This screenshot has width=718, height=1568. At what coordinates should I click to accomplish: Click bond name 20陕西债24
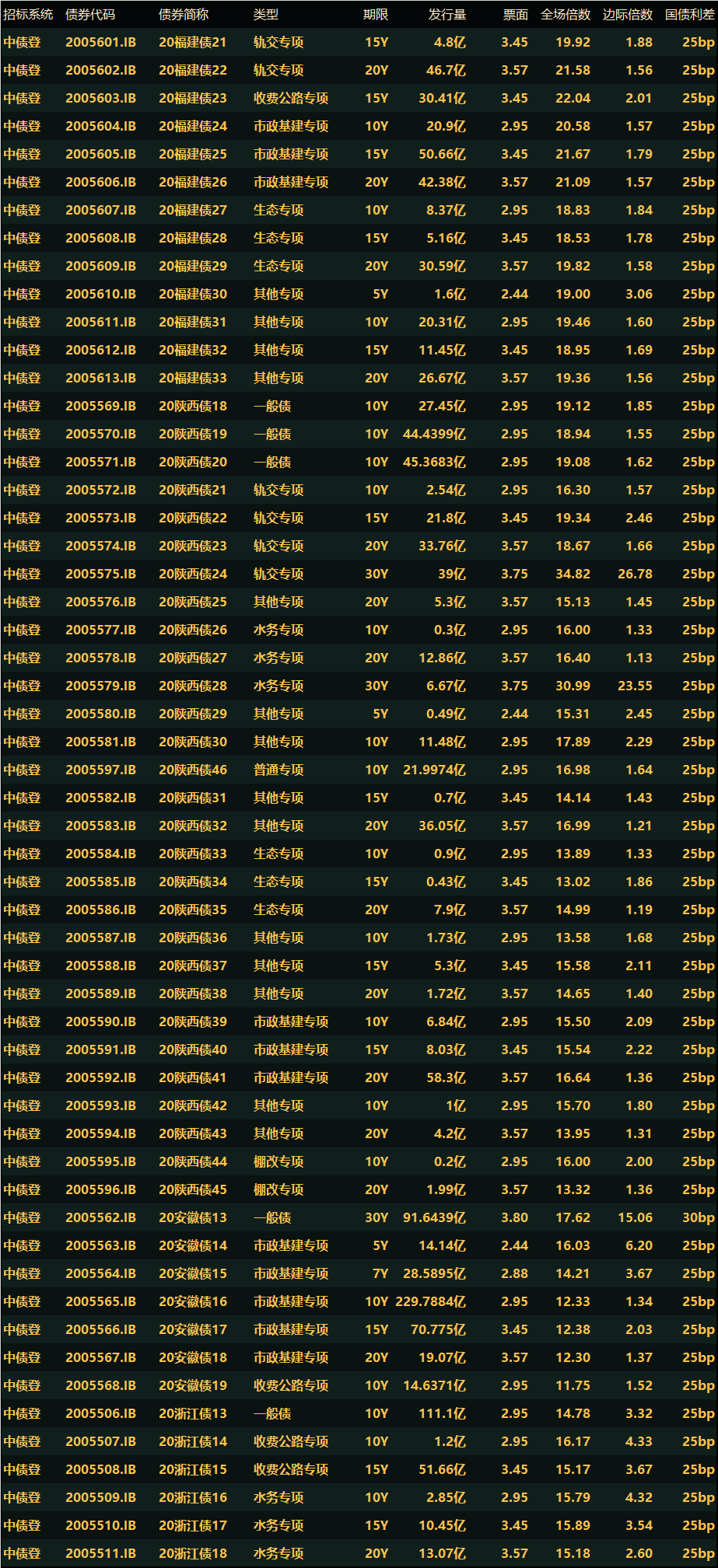[193, 574]
